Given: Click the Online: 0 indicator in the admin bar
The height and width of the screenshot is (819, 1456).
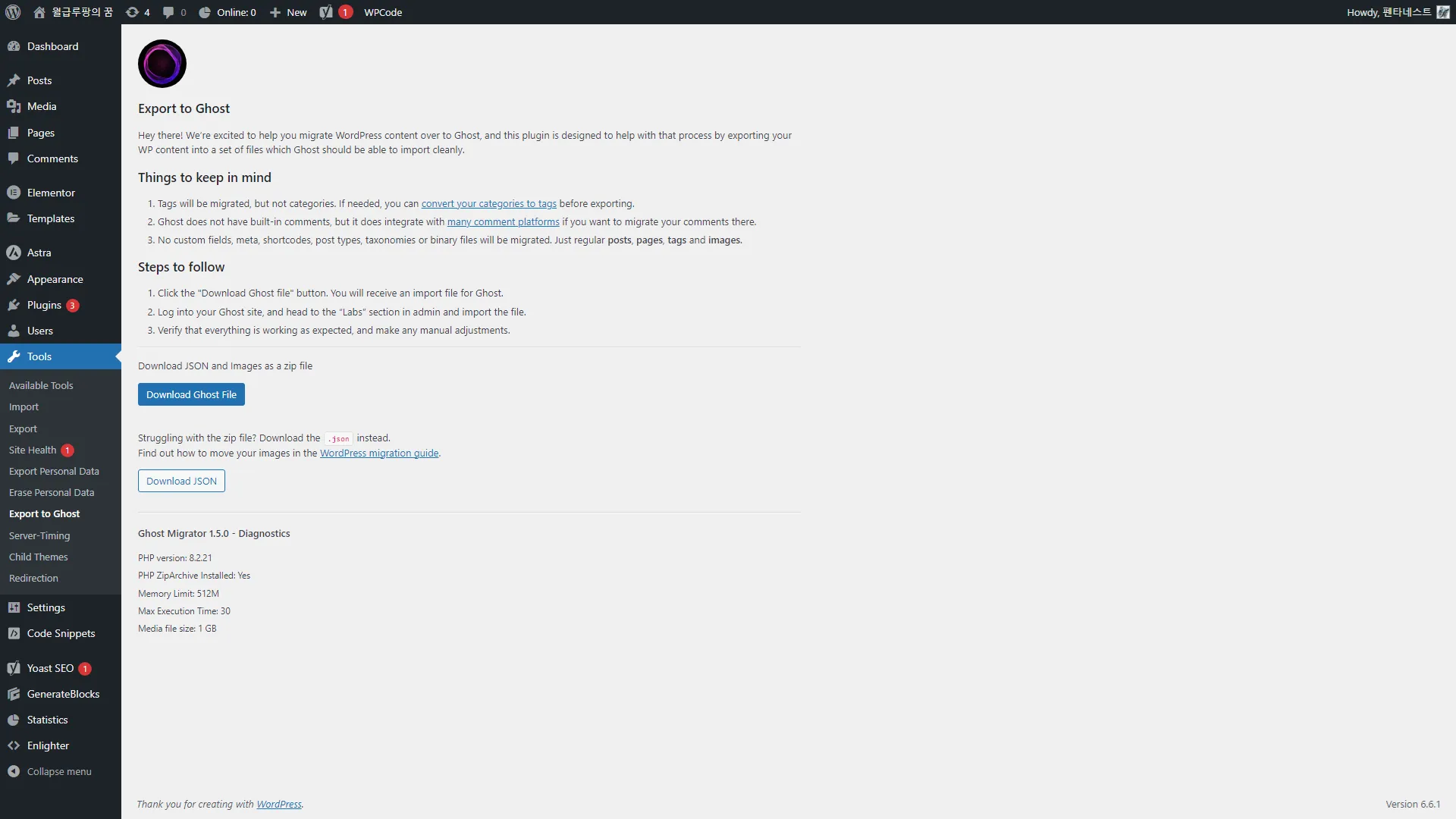Looking at the screenshot, I should click(x=227, y=12).
